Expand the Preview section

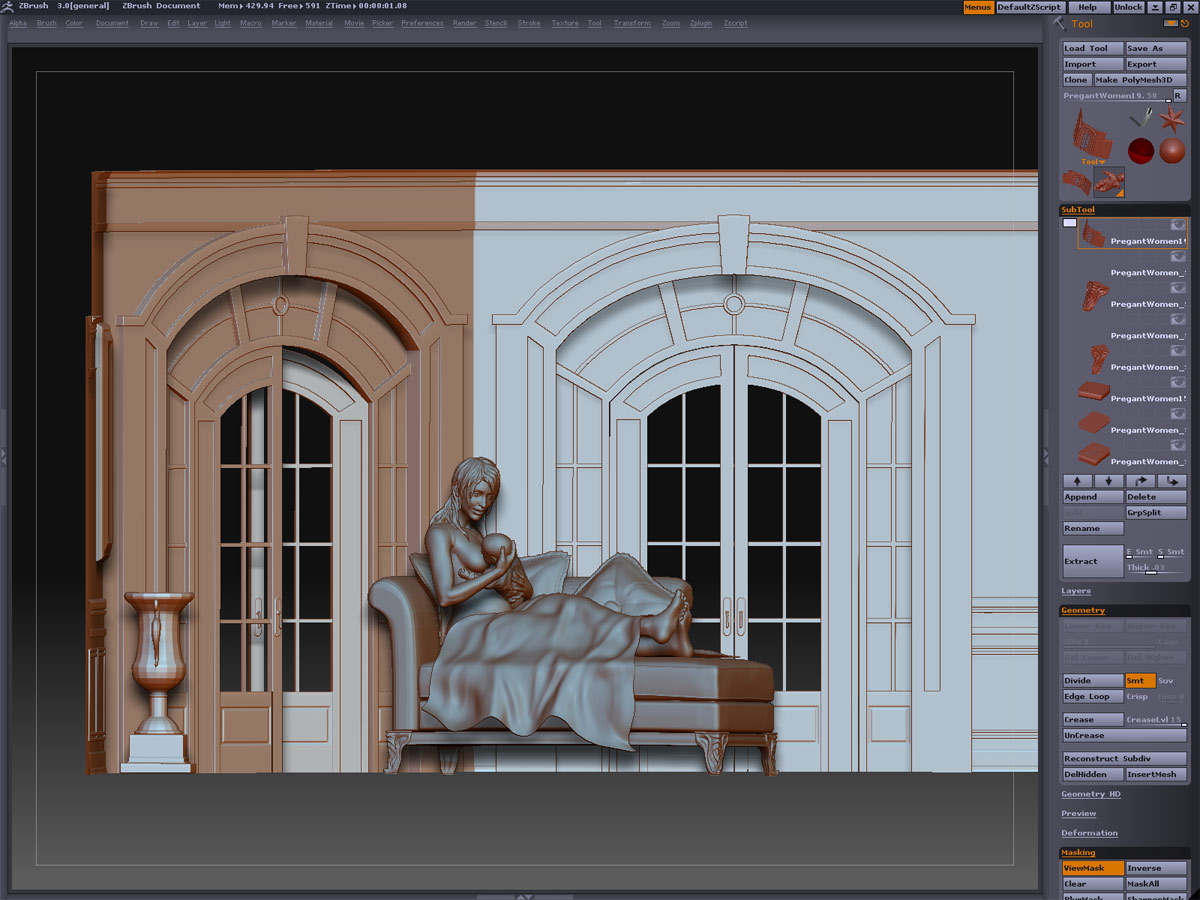click(1079, 813)
